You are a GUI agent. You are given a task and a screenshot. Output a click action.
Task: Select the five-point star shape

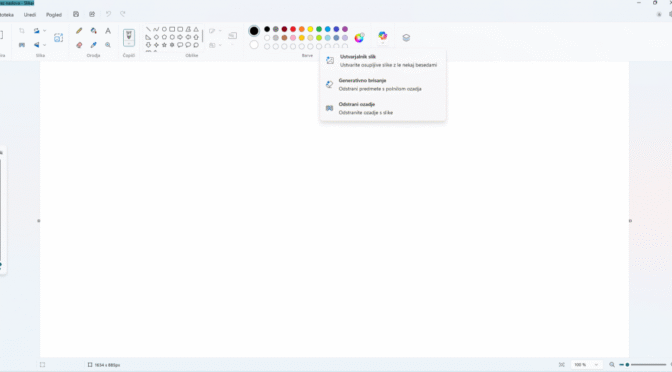pyautogui.click(x=164, y=45)
